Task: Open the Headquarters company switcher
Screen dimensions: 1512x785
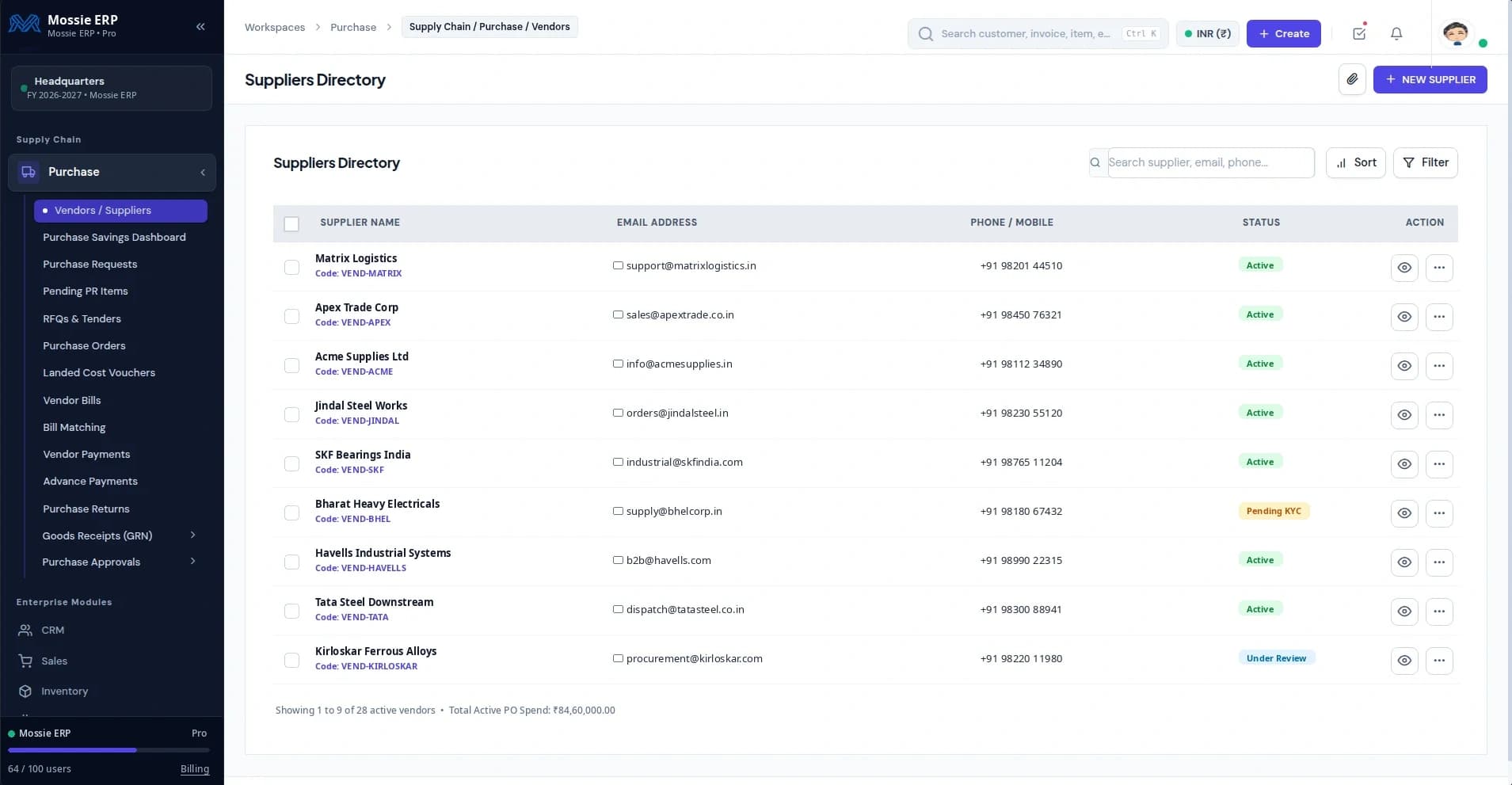Action: (112, 88)
